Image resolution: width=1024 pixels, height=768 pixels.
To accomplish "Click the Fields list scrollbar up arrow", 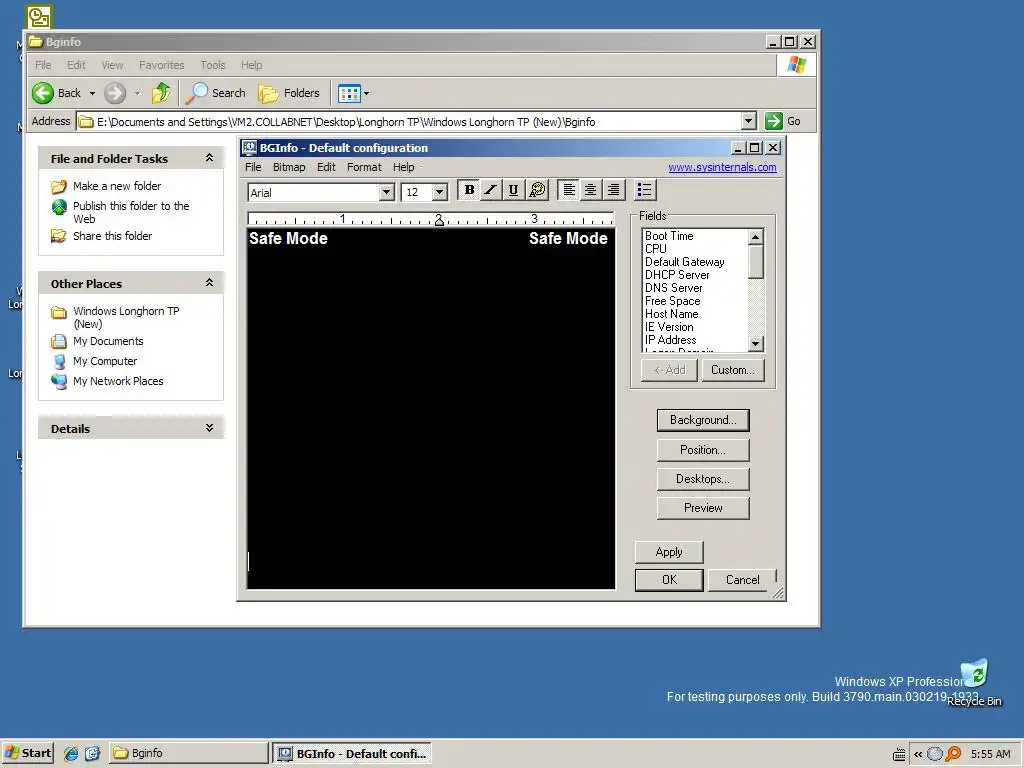I will 756,236.
